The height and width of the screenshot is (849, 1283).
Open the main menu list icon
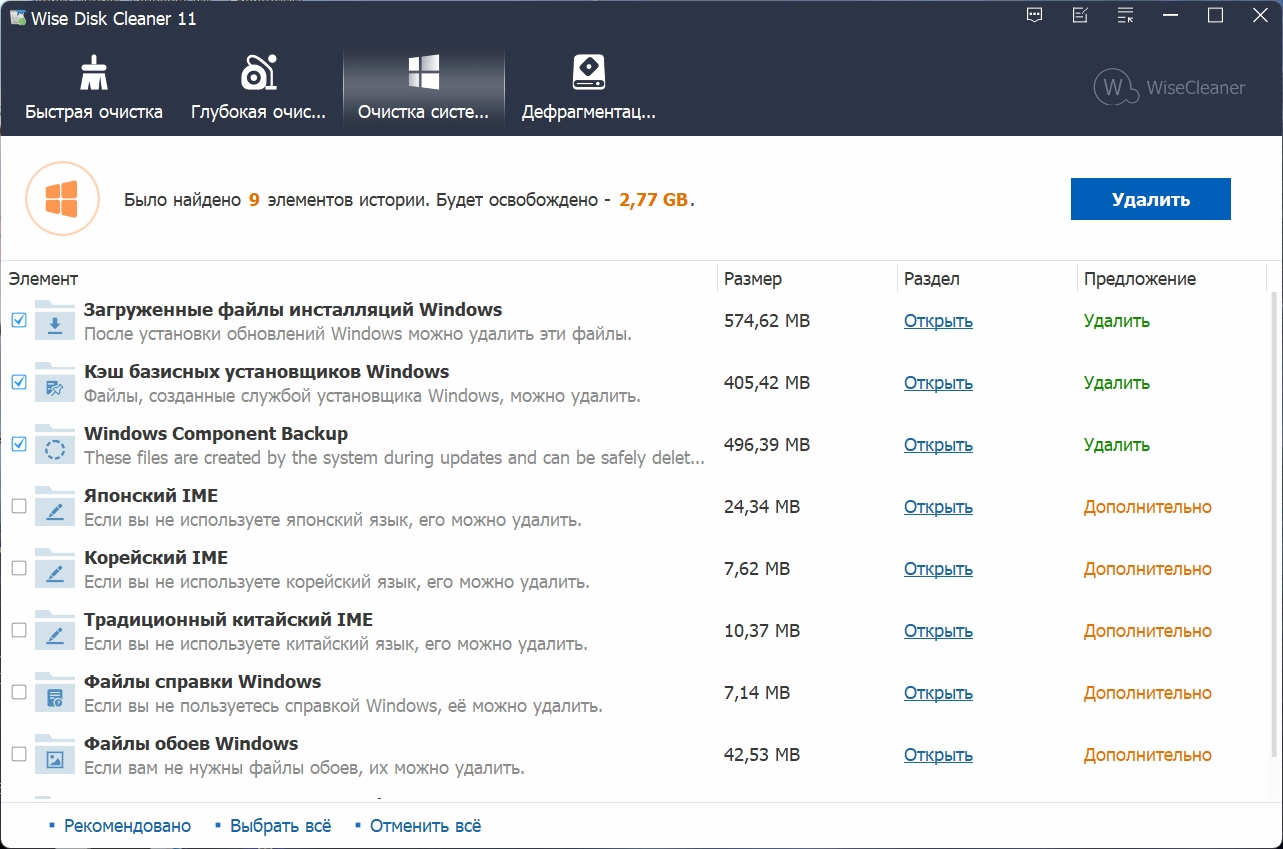coord(1126,16)
